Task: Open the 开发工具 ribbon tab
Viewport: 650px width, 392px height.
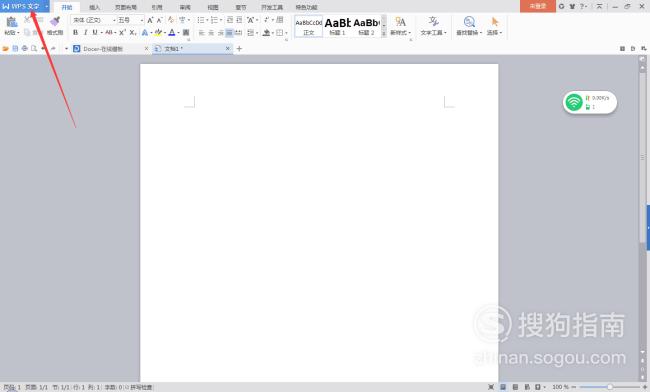Action: [272, 7]
